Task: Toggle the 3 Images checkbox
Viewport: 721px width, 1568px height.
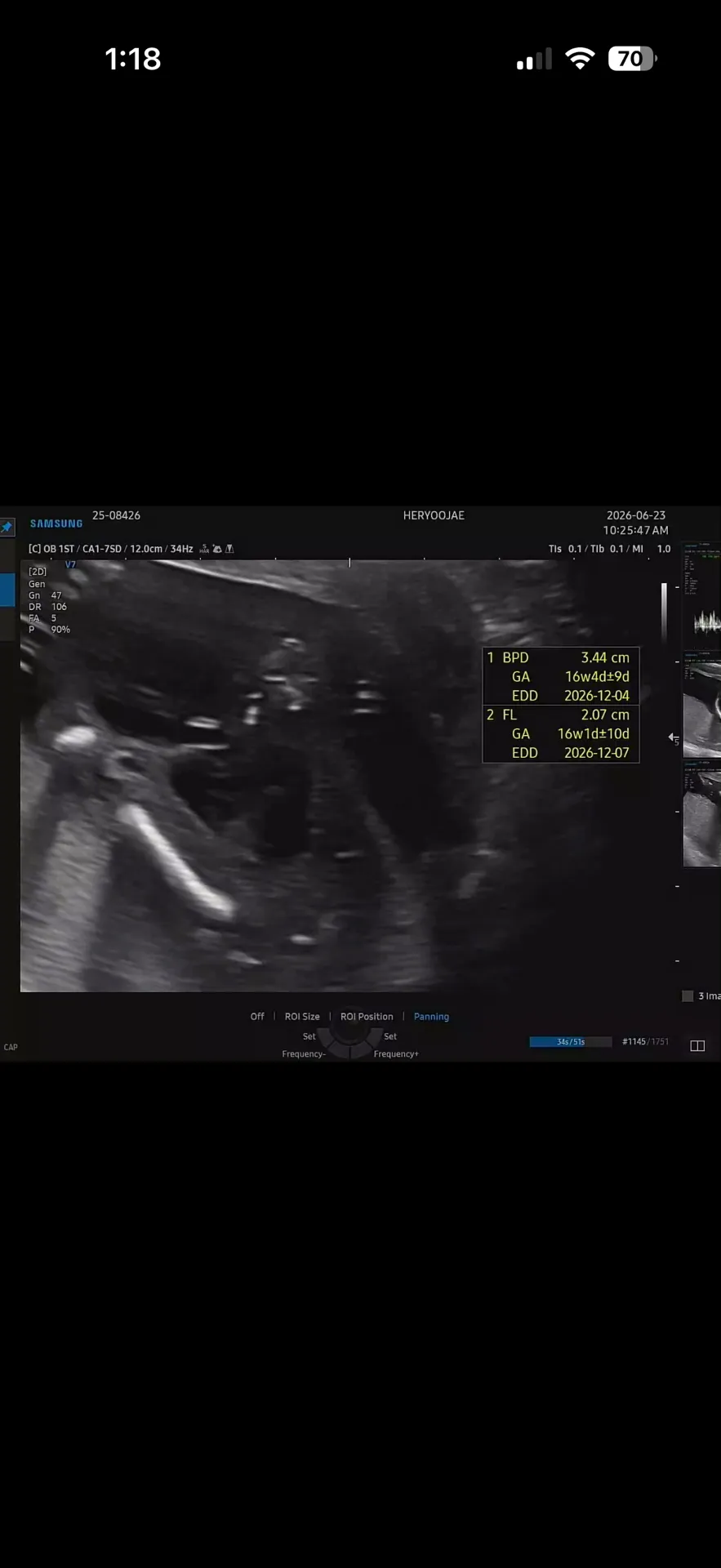Action: (x=688, y=996)
